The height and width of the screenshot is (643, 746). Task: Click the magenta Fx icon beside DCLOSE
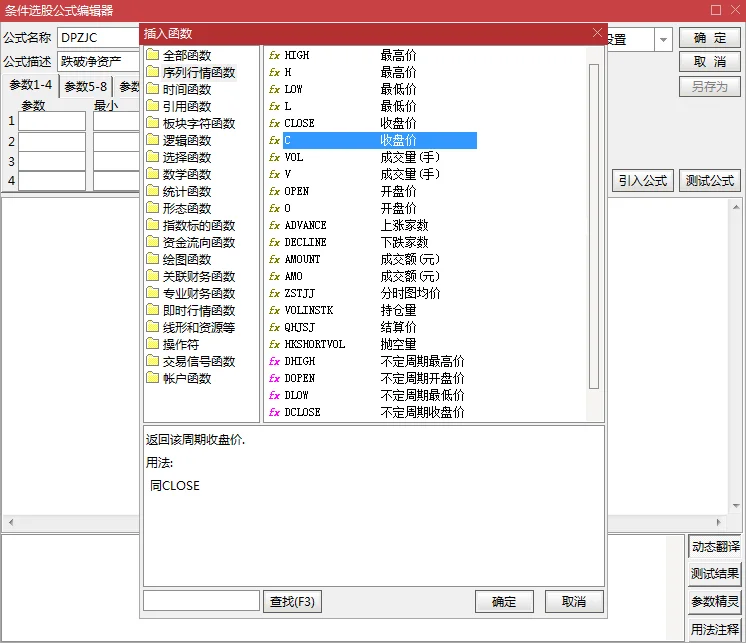click(x=274, y=412)
